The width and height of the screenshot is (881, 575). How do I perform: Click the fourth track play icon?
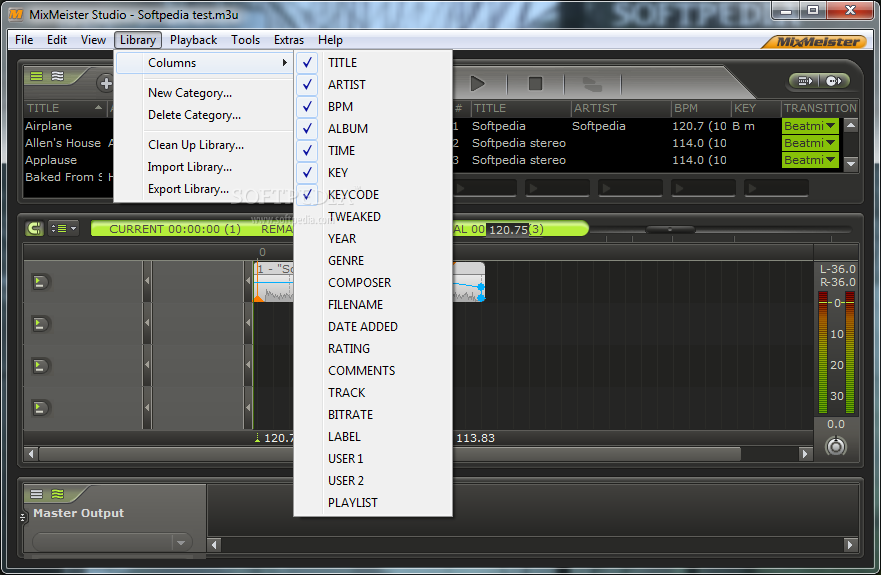40,408
